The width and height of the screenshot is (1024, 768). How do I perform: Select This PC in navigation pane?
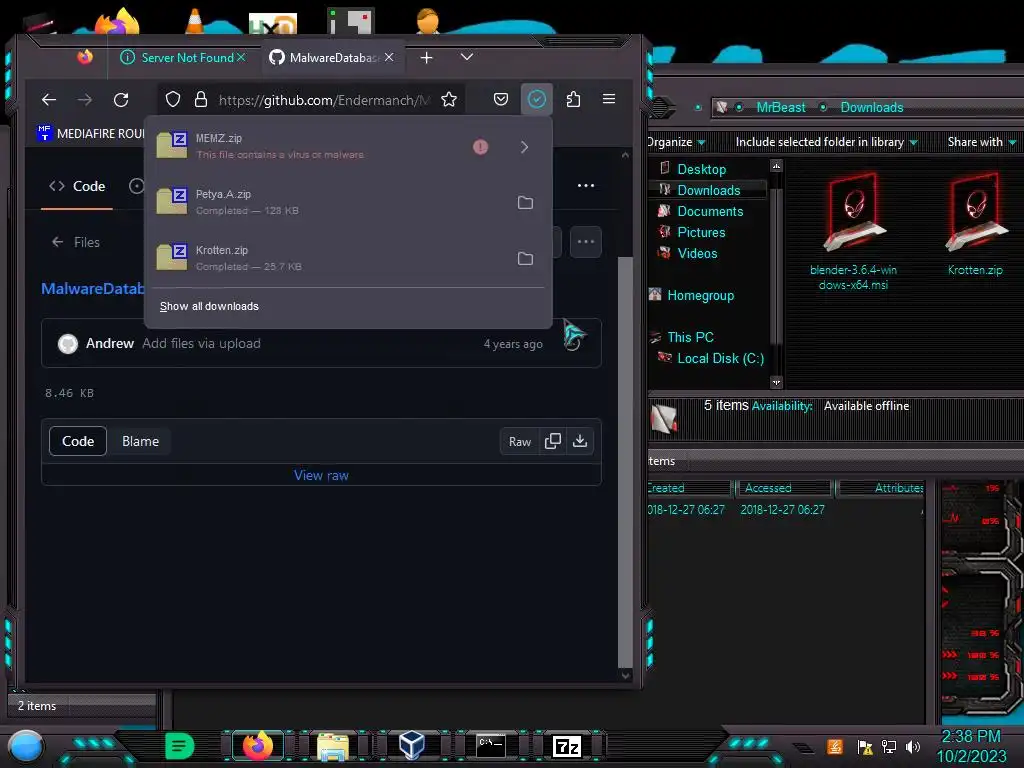click(690, 337)
